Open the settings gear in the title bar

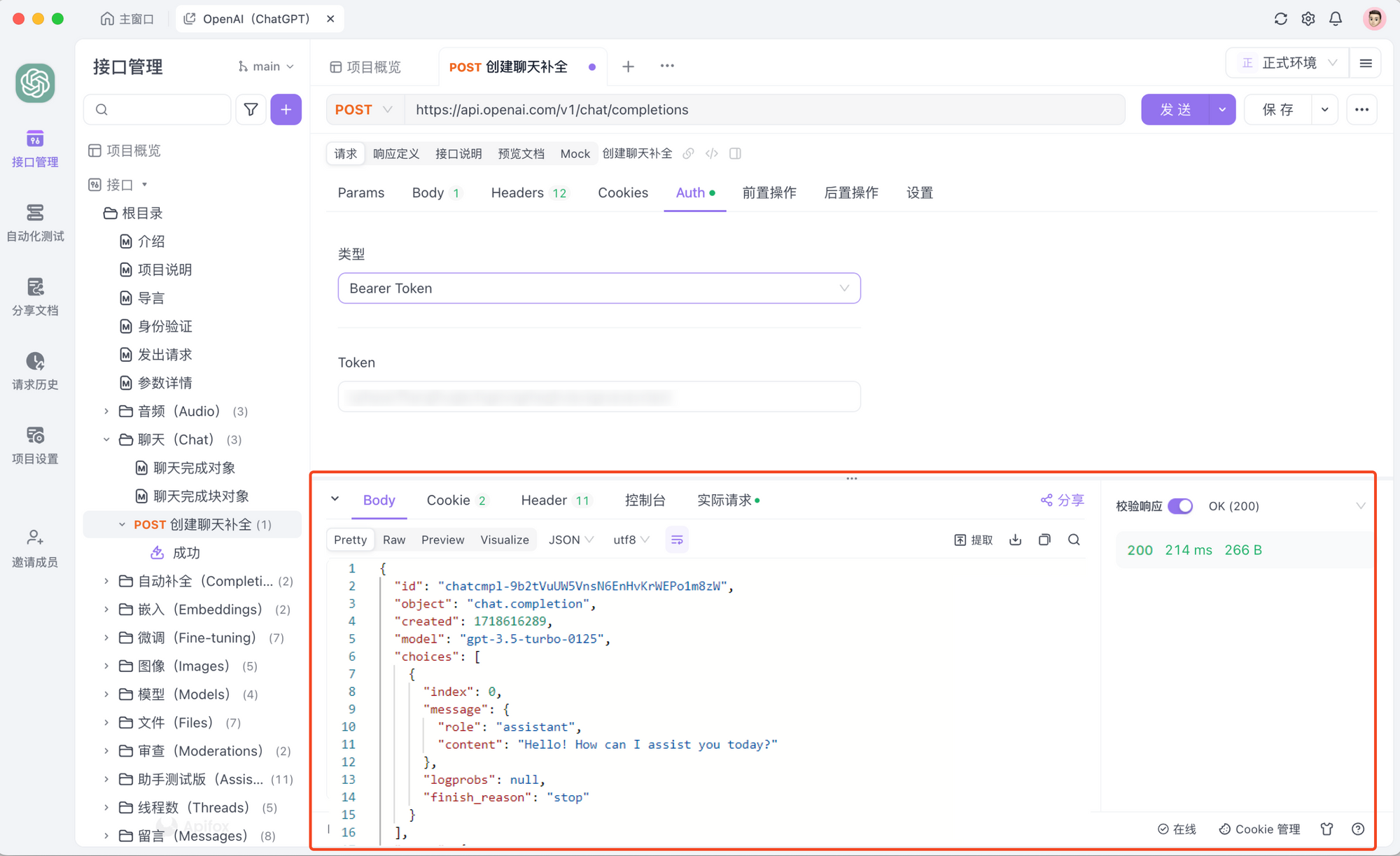click(1308, 19)
